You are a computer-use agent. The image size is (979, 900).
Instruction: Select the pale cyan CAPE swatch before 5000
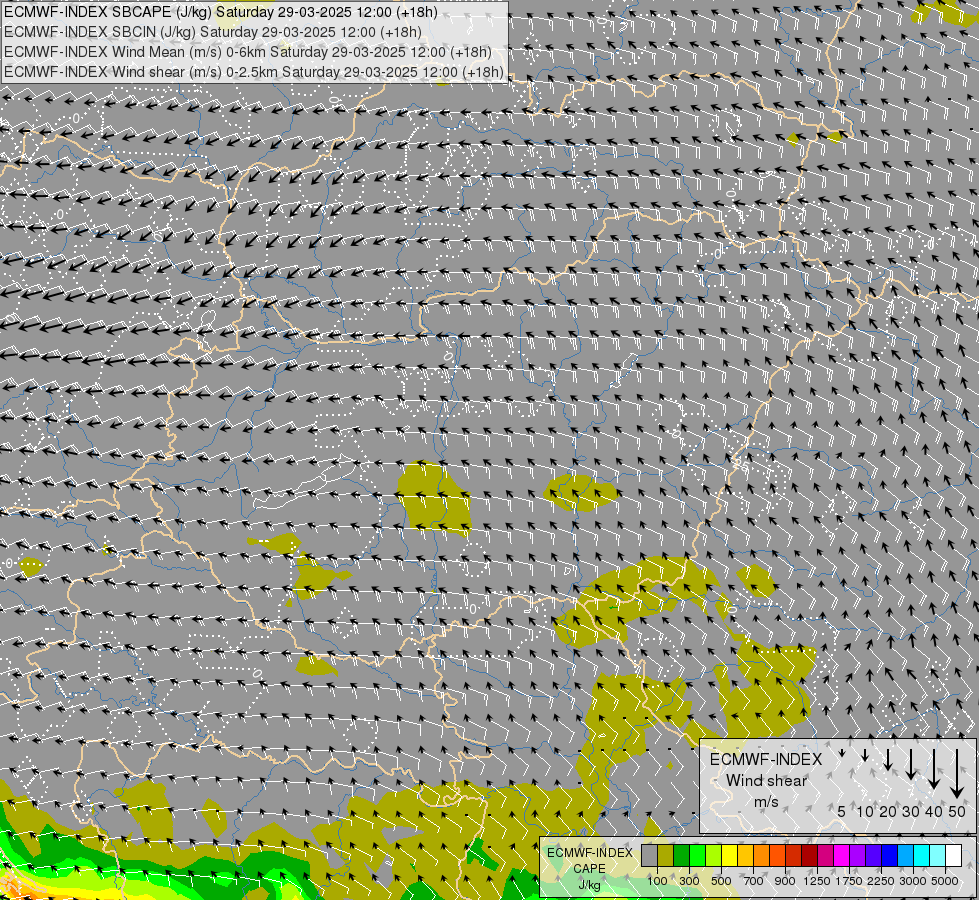coord(938,856)
